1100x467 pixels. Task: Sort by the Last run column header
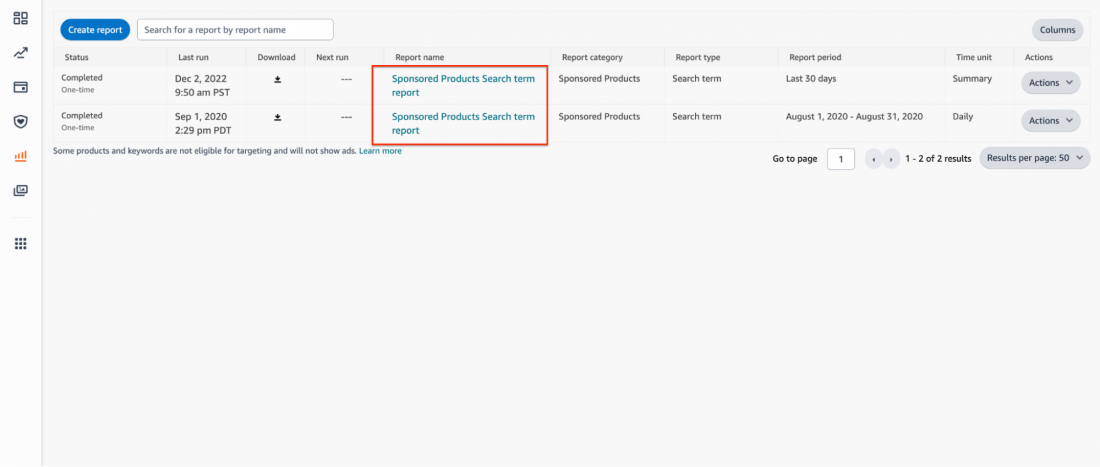(x=194, y=57)
